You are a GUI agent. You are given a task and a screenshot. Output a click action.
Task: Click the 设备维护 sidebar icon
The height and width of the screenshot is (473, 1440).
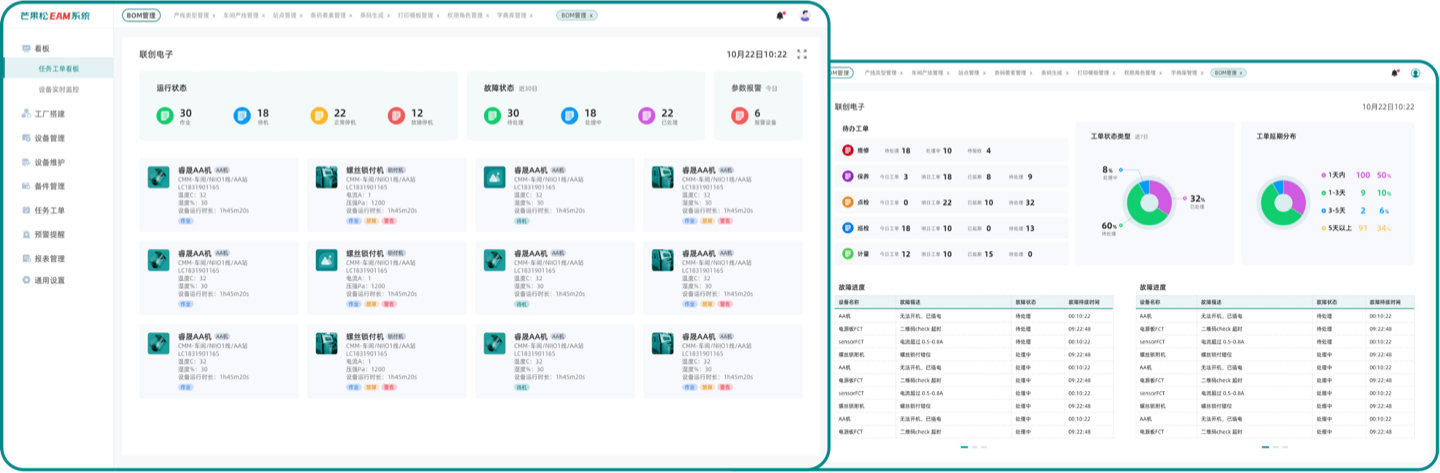click(26, 162)
